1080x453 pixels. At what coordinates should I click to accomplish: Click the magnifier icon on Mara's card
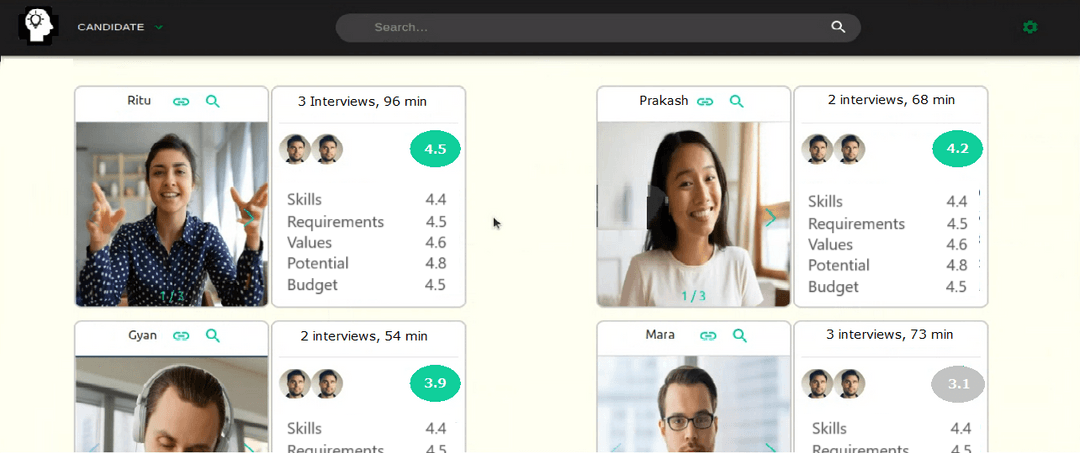(x=740, y=336)
